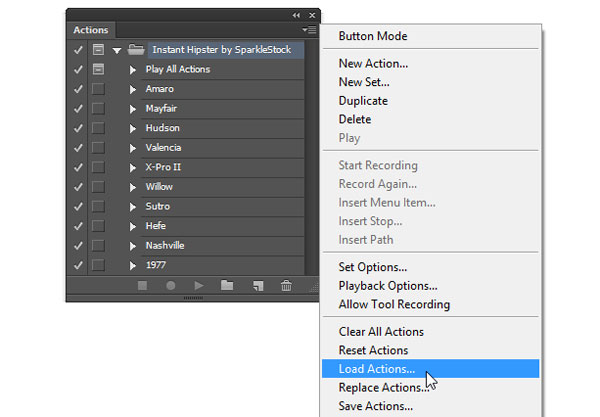Image resolution: width=600 pixels, height=417 pixels.
Task: Expand the 1977 action steps
Action: pos(132,265)
